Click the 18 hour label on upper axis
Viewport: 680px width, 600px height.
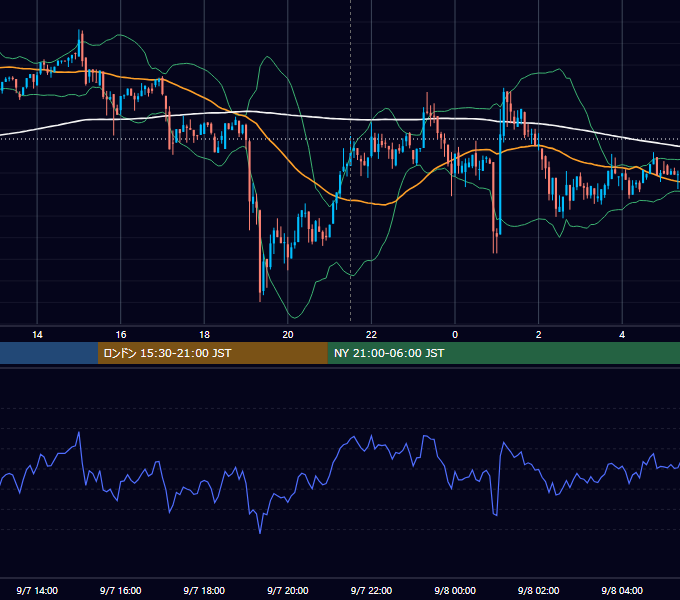(204, 335)
